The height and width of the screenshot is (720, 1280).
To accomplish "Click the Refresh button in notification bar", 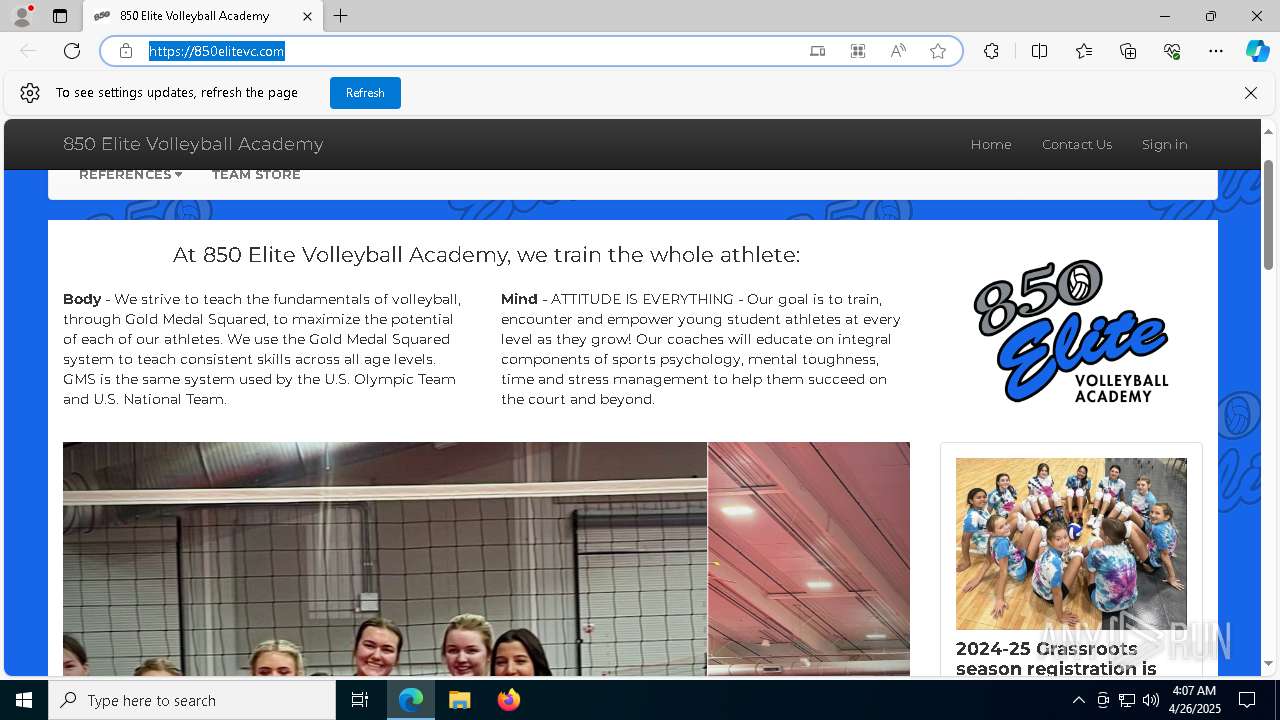I will 365,93.
